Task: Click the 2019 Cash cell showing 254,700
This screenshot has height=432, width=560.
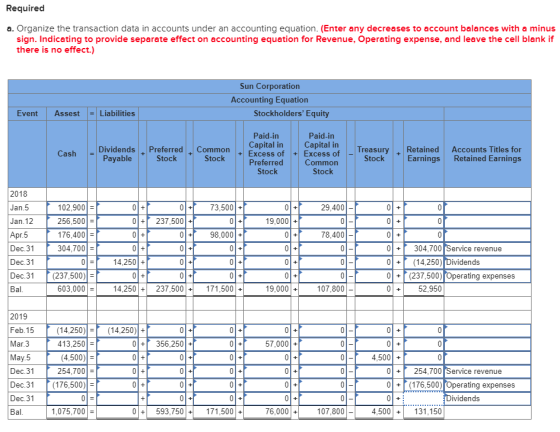Action: pos(67,371)
